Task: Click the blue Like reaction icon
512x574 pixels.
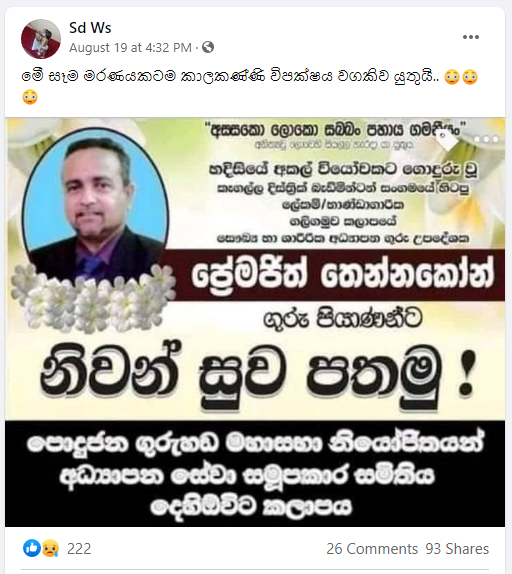Action: [x=32, y=548]
